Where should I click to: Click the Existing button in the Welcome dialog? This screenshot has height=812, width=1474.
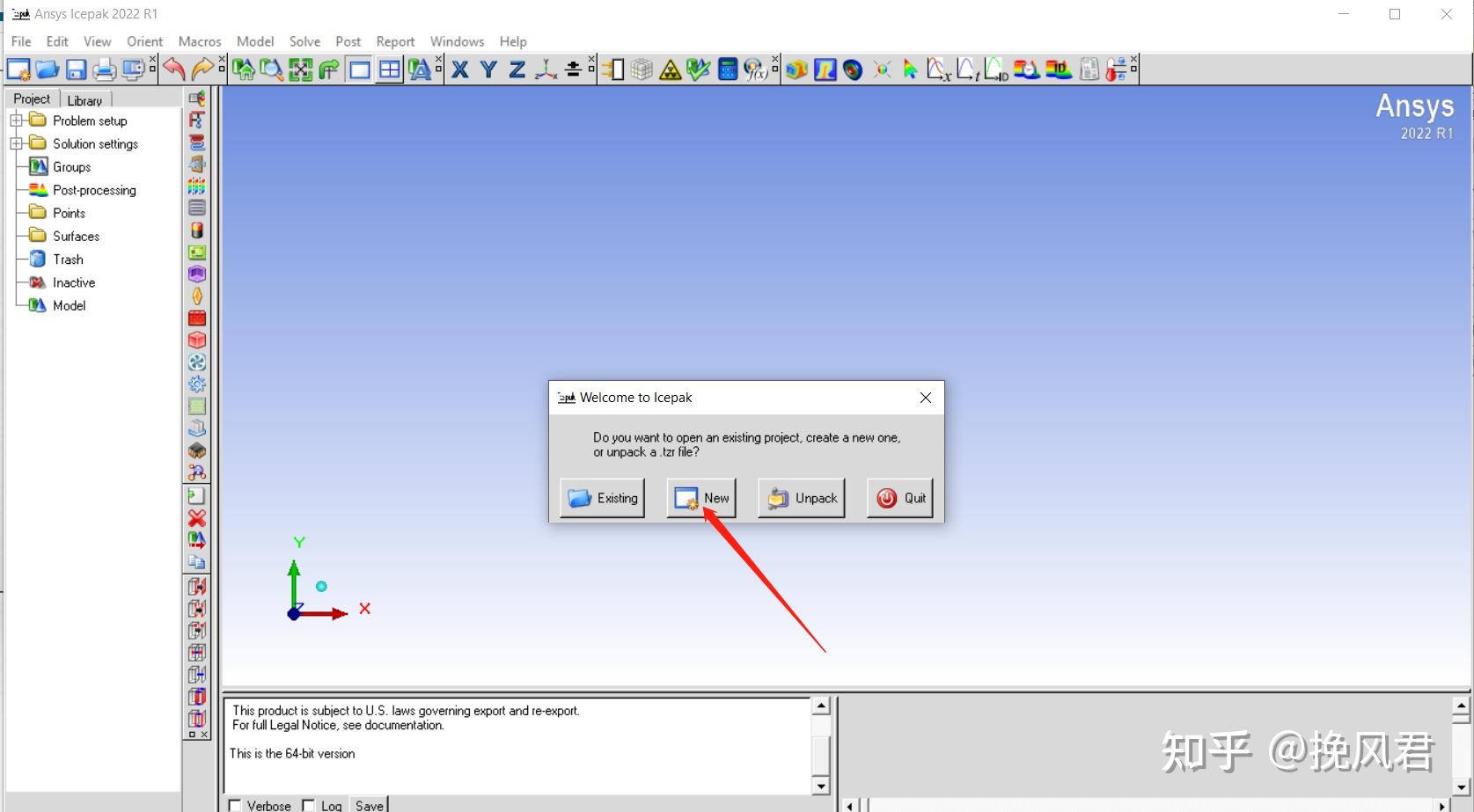coord(603,498)
